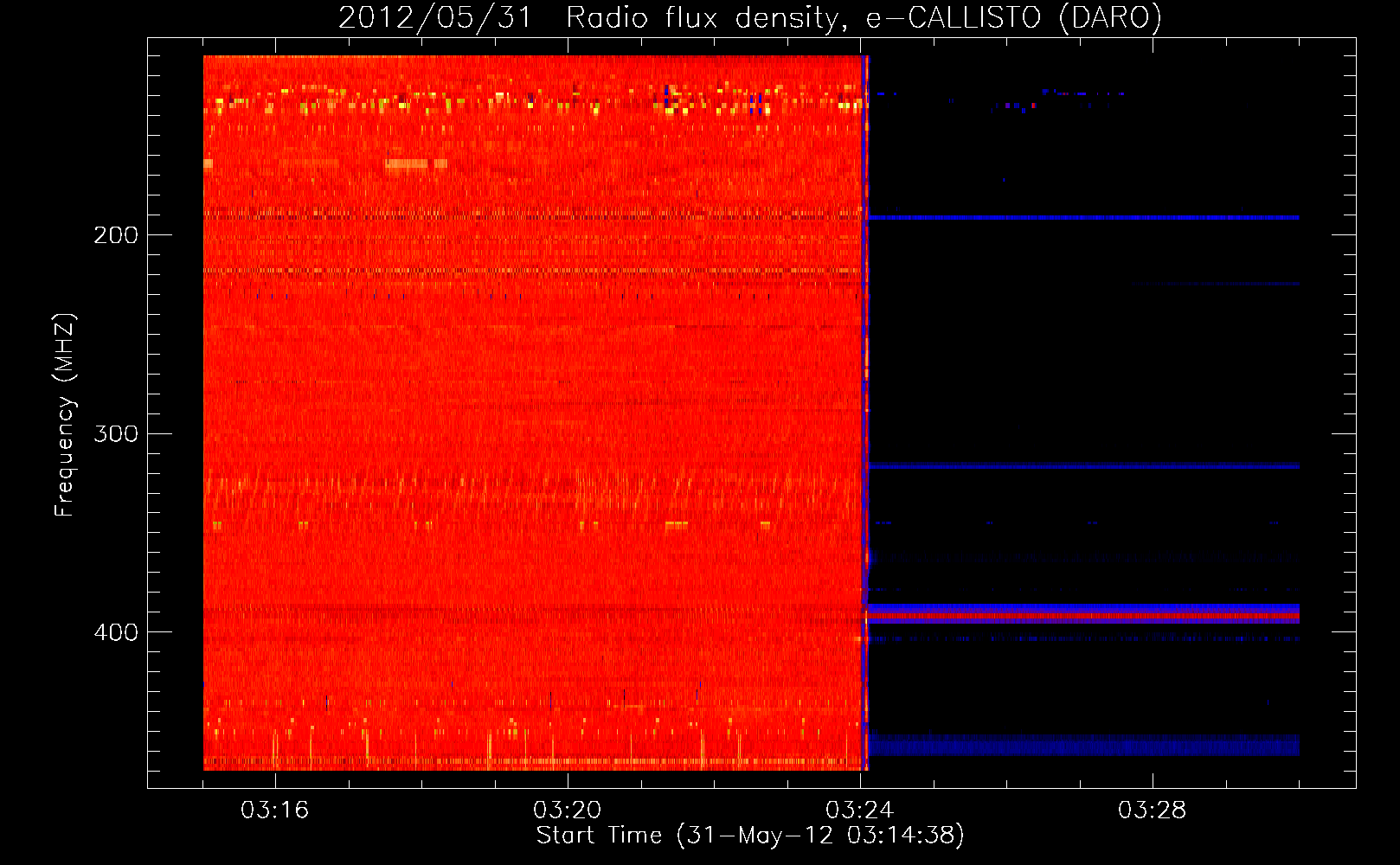
Task: Select the "200" frequency tick label
Action: click(x=116, y=235)
